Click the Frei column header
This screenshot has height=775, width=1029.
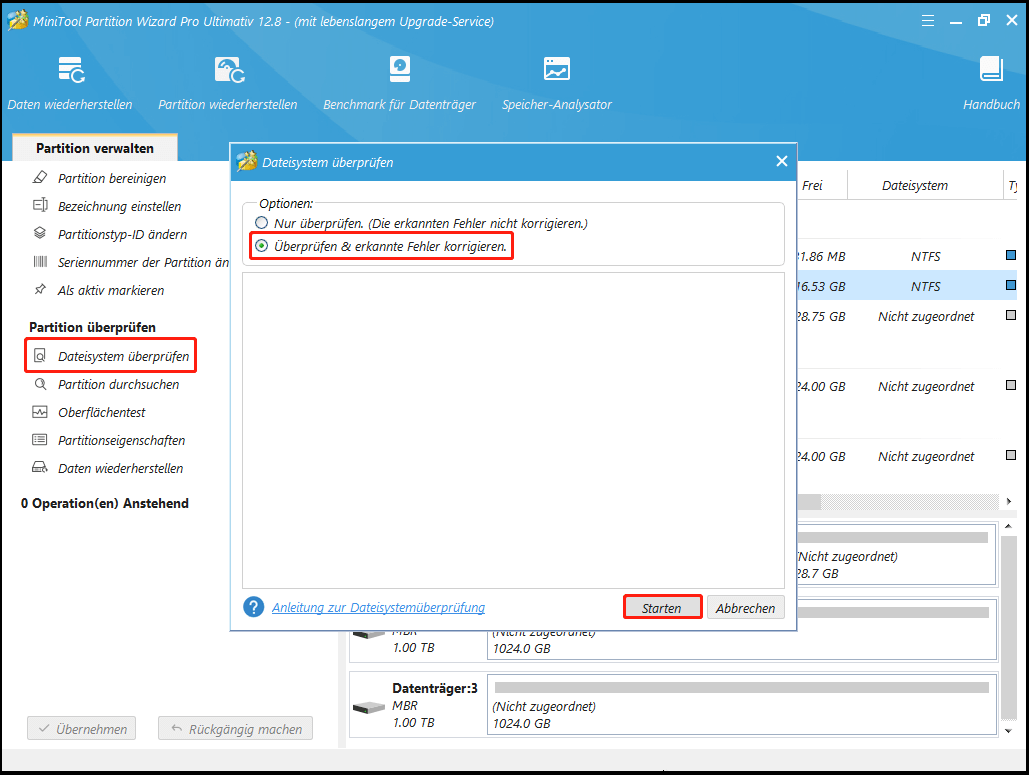click(x=812, y=186)
